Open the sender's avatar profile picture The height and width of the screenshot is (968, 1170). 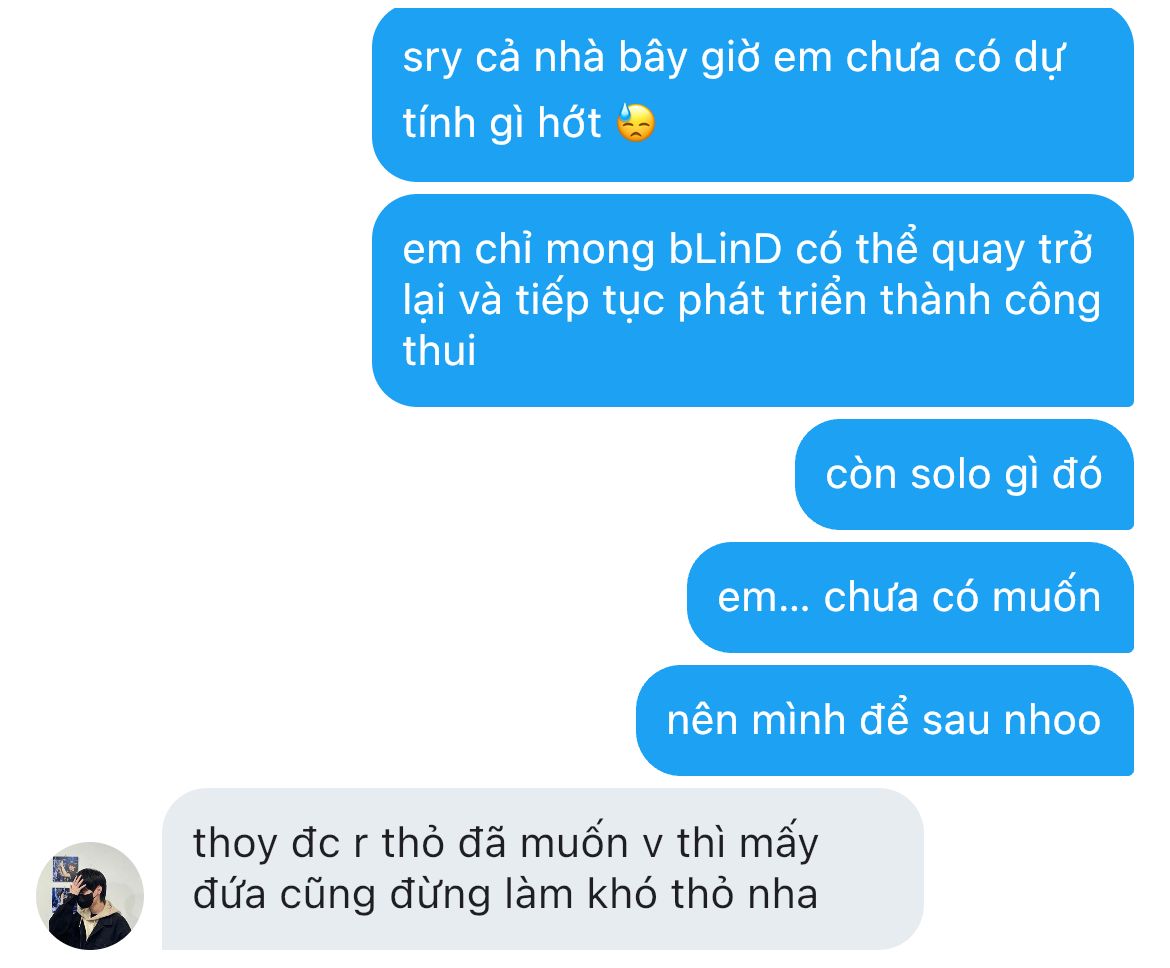[x=90, y=896]
